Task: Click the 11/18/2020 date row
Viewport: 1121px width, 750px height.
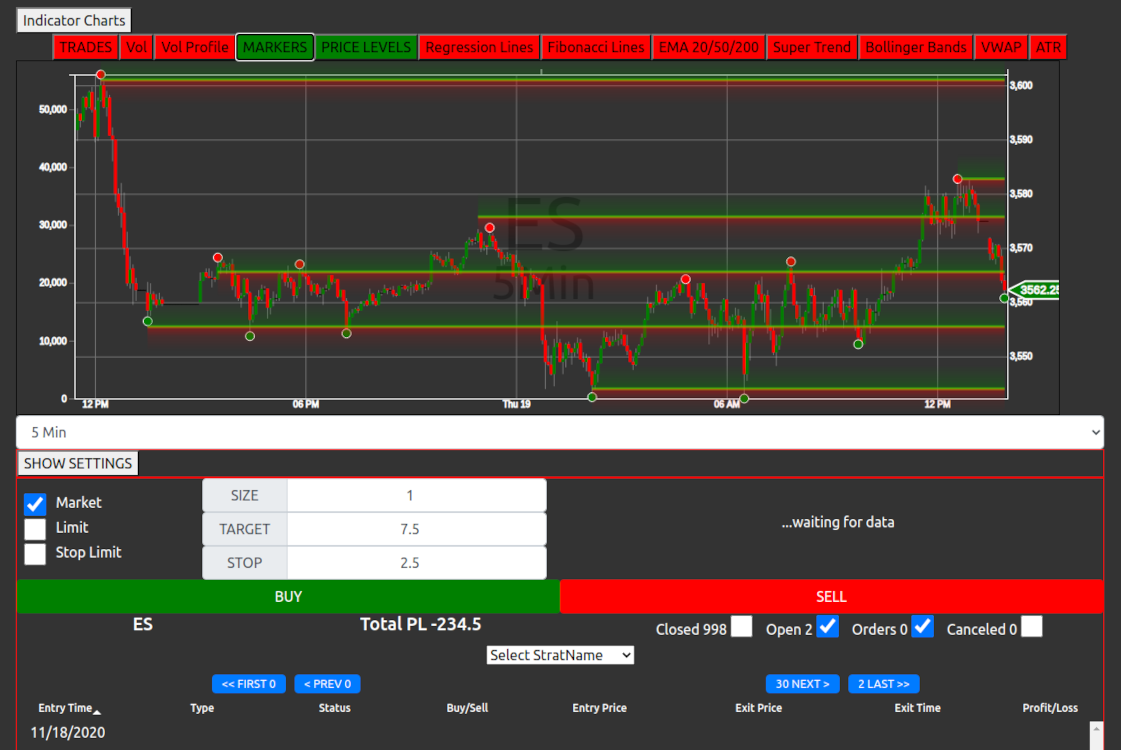Action: click(x=68, y=733)
